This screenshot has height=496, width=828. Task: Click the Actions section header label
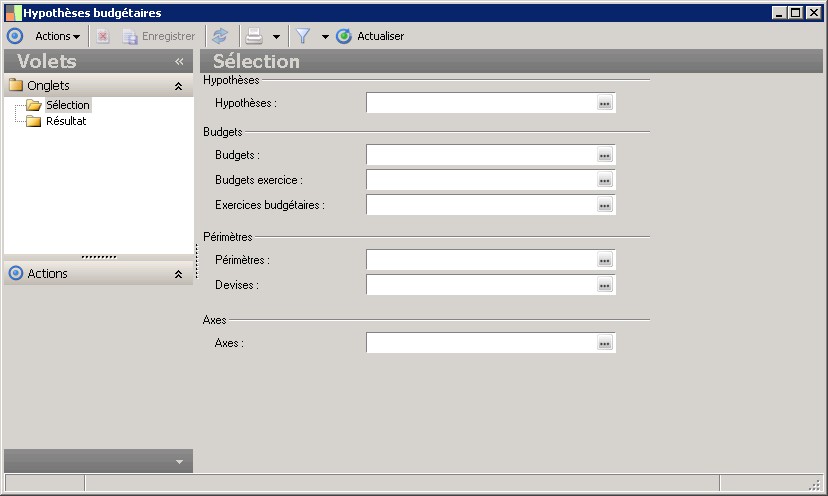[x=48, y=273]
